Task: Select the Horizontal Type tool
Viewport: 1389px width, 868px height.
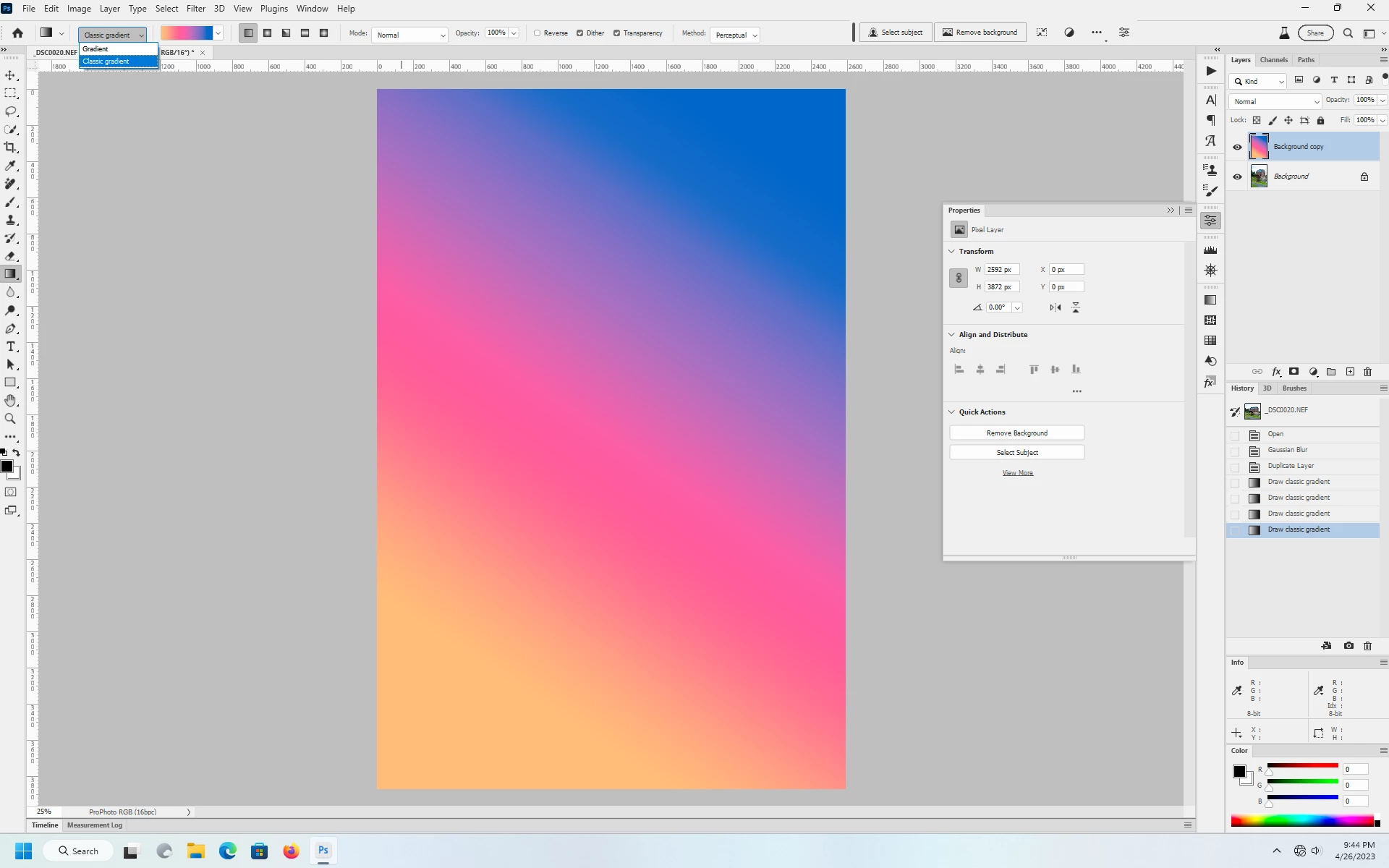Action: coord(10,346)
